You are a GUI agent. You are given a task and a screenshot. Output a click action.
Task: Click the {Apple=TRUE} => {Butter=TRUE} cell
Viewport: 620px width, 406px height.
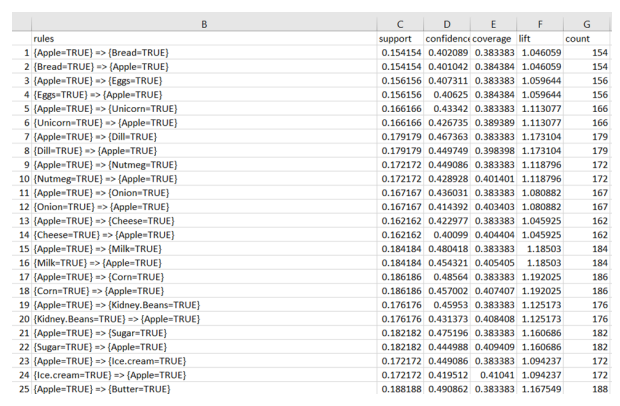tap(204, 389)
